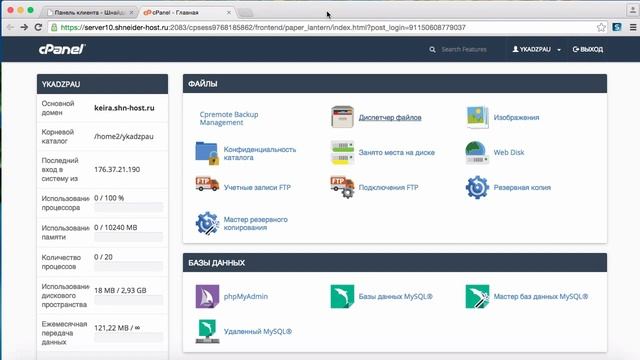640x360 pixels.
Task: Select the /home2/ykadzpau root path text
Action: click(x=124, y=137)
